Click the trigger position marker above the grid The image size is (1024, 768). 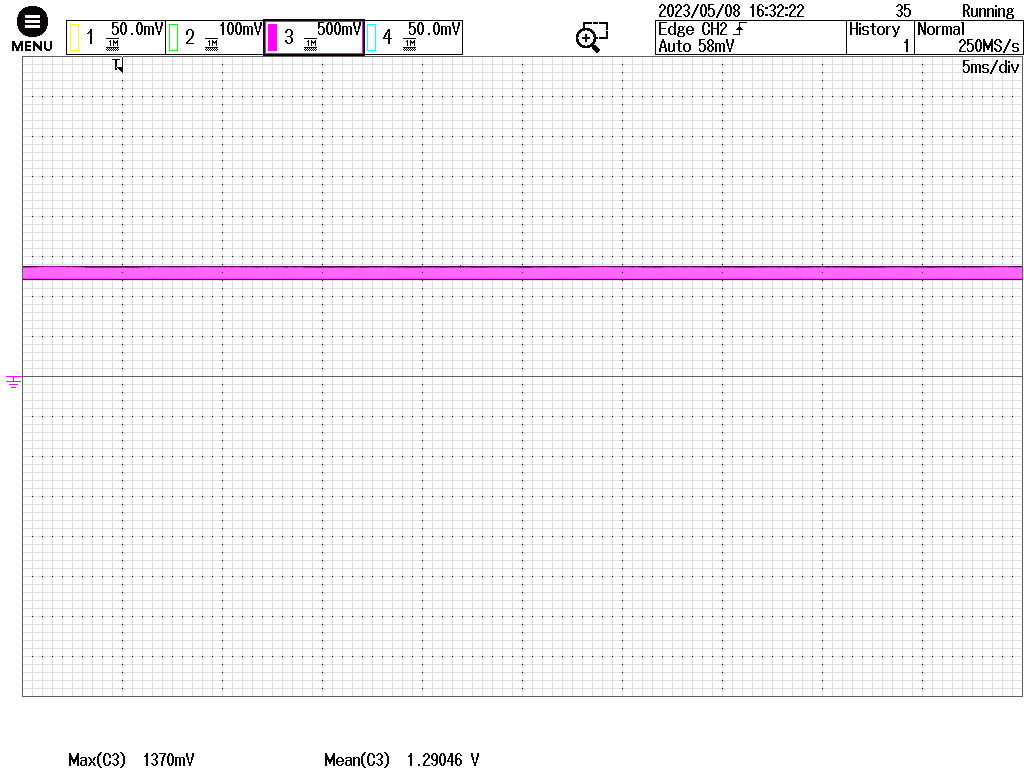point(118,65)
